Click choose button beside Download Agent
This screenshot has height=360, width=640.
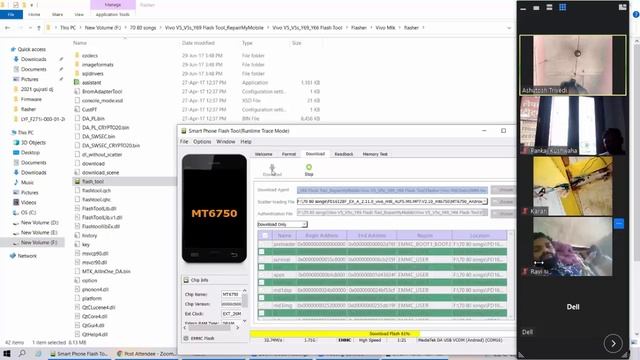pos(503,190)
